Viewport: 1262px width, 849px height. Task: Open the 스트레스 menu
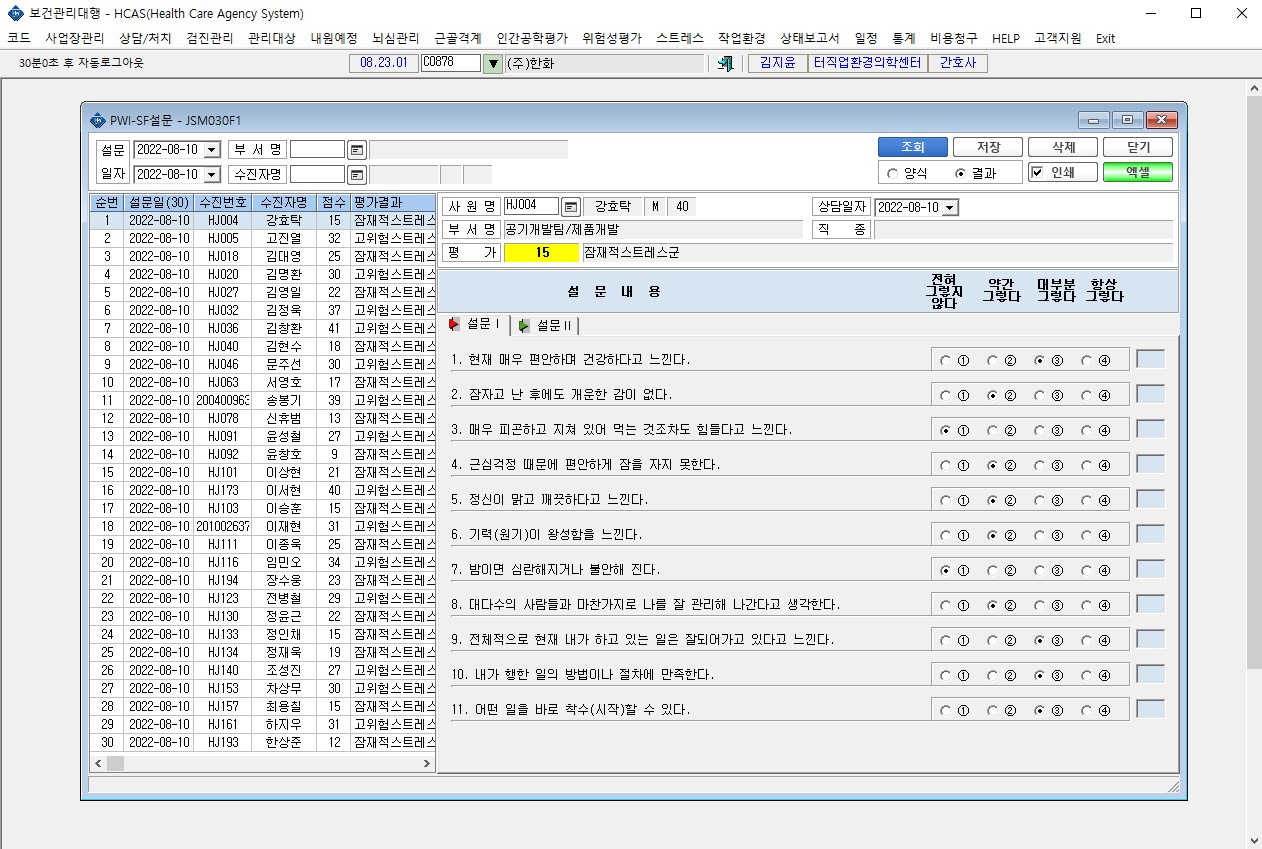click(x=680, y=38)
